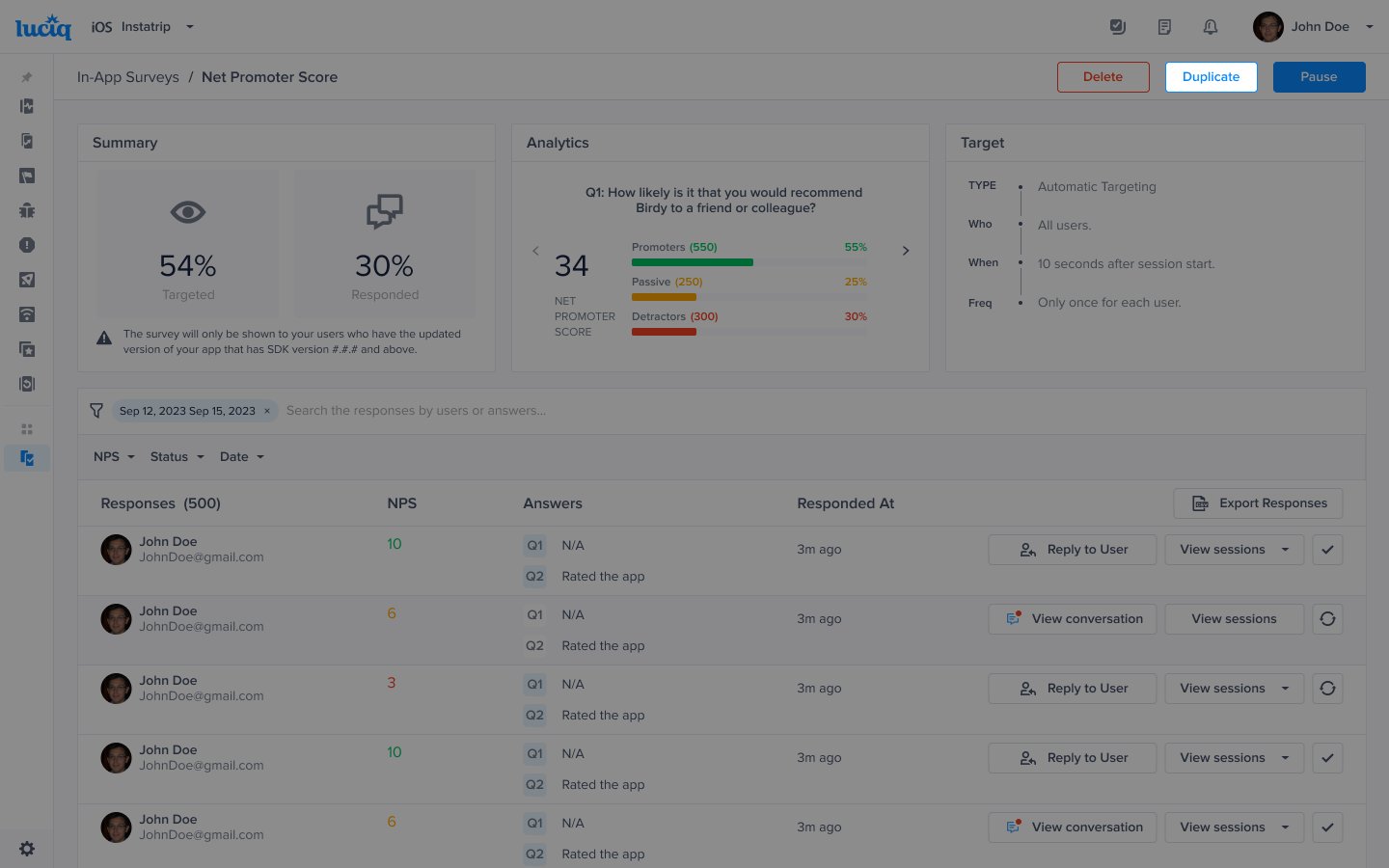The width and height of the screenshot is (1389, 868).
Task: Click Export Responses button
Action: pyautogui.click(x=1258, y=503)
